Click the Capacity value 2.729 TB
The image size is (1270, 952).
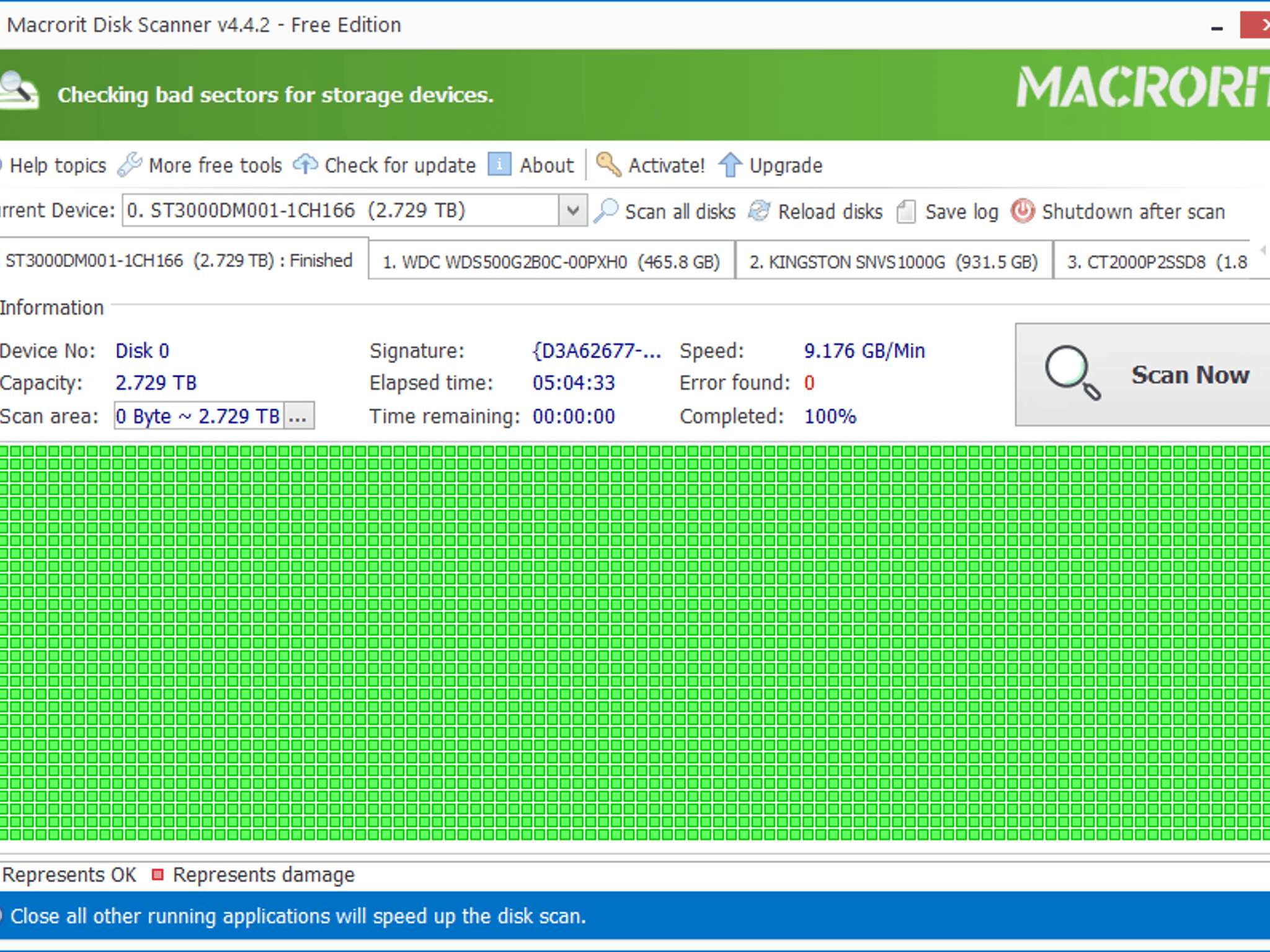click(156, 382)
